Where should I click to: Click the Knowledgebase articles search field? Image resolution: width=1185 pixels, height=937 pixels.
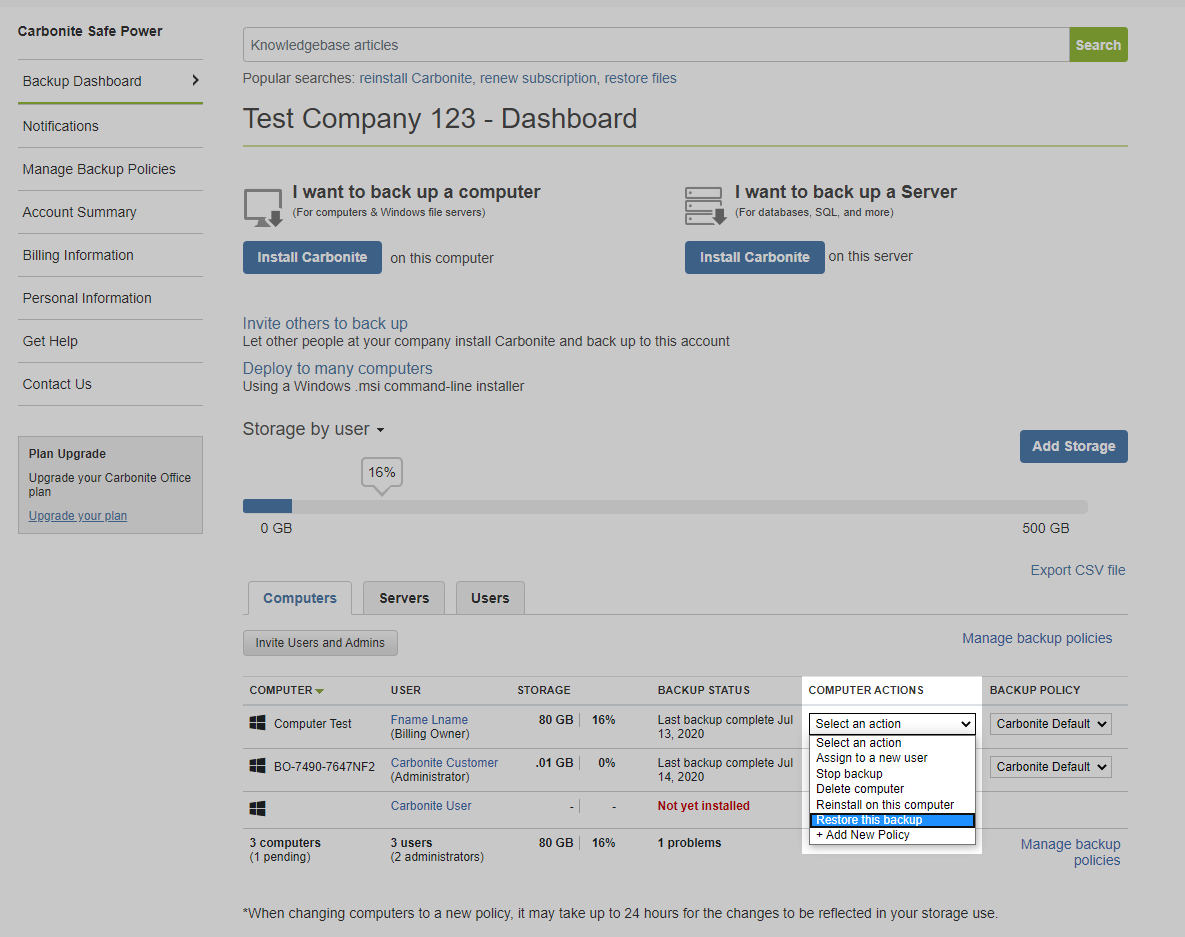pyautogui.click(x=655, y=45)
